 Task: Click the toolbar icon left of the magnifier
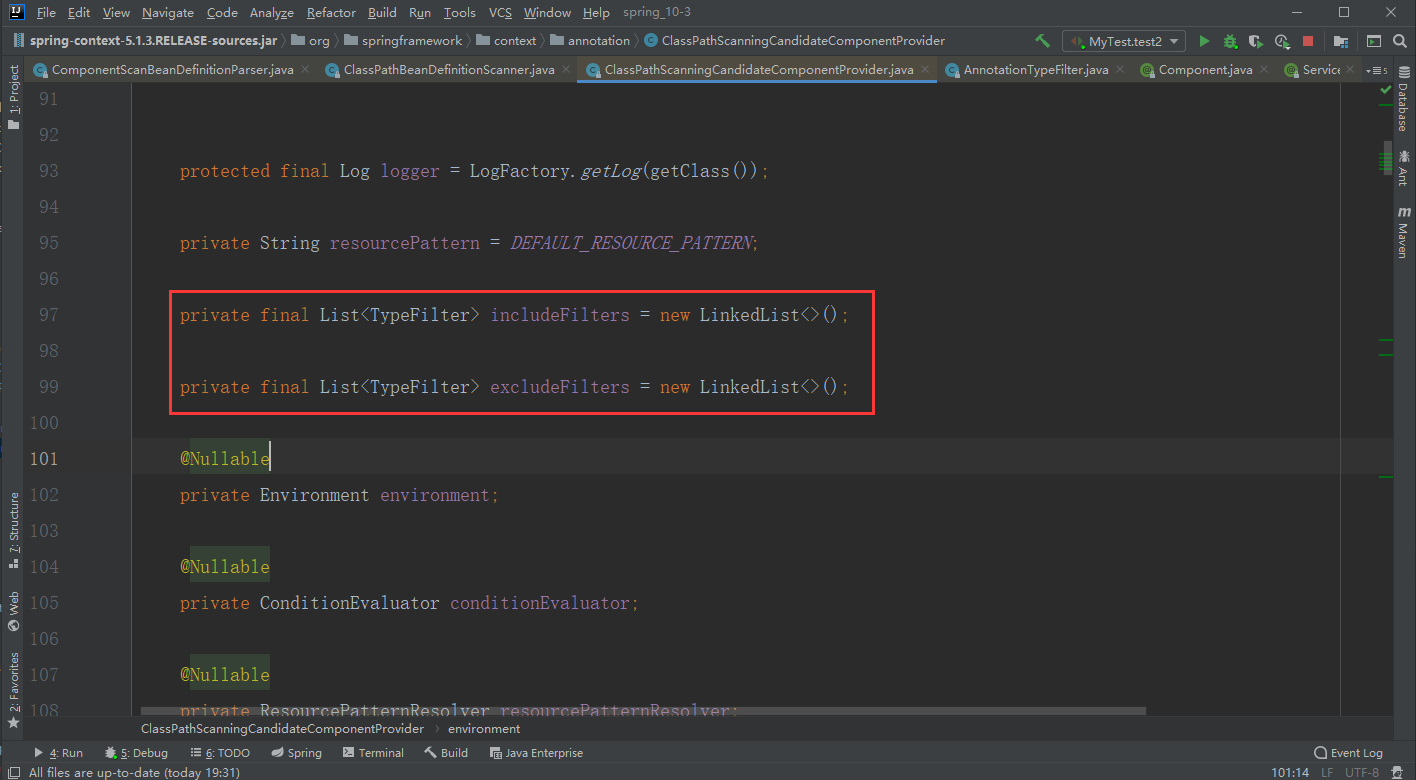[1373, 41]
